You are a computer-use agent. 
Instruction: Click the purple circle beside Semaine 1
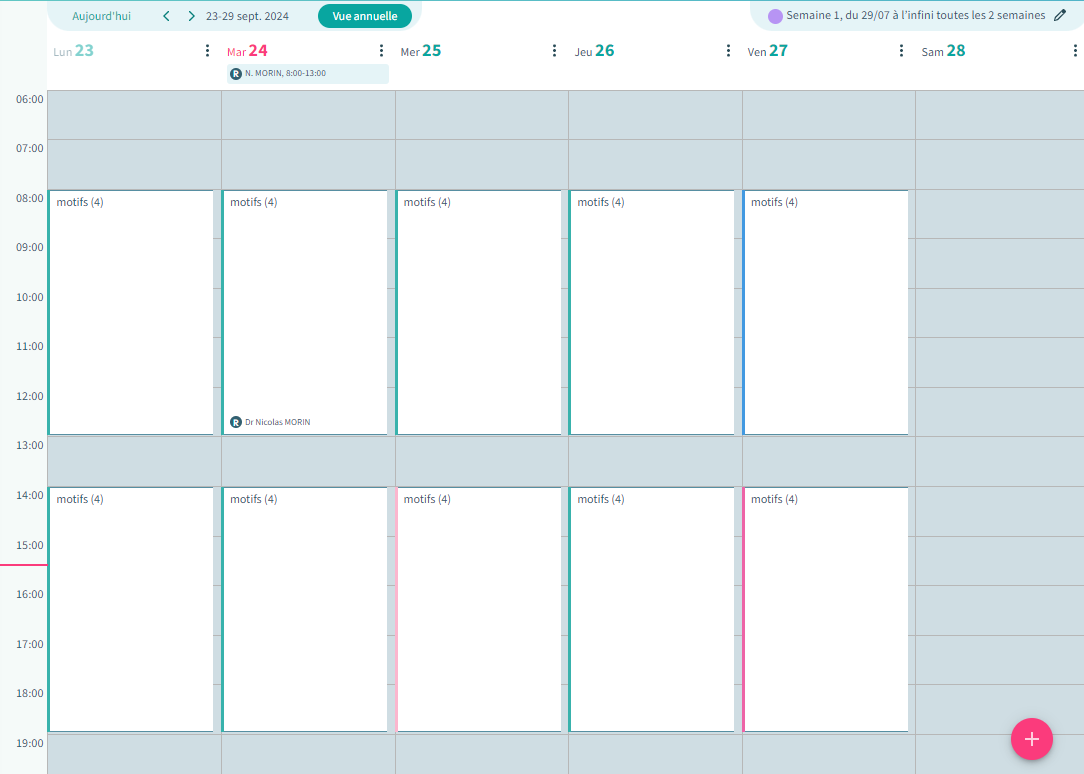pyautogui.click(x=775, y=16)
